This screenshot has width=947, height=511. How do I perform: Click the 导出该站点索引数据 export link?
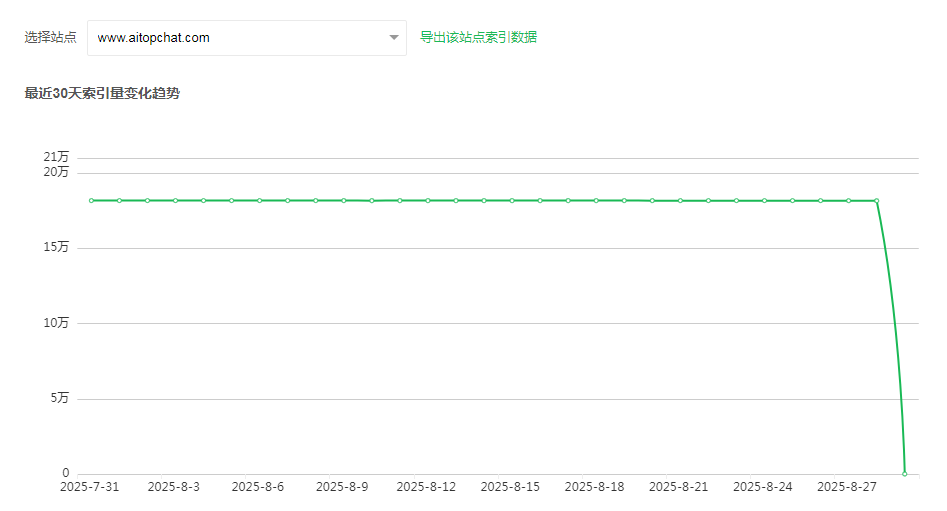tap(478, 37)
